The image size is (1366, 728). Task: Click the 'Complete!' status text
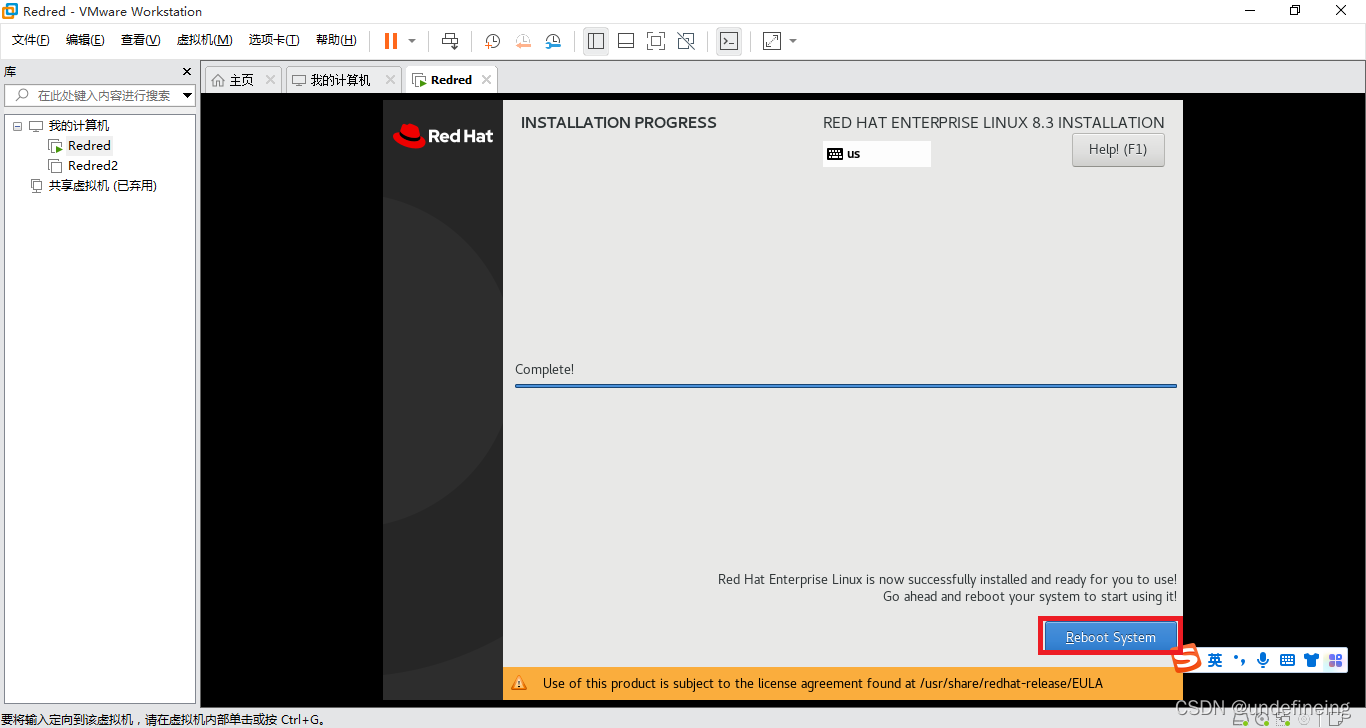[x=544, y=370]
